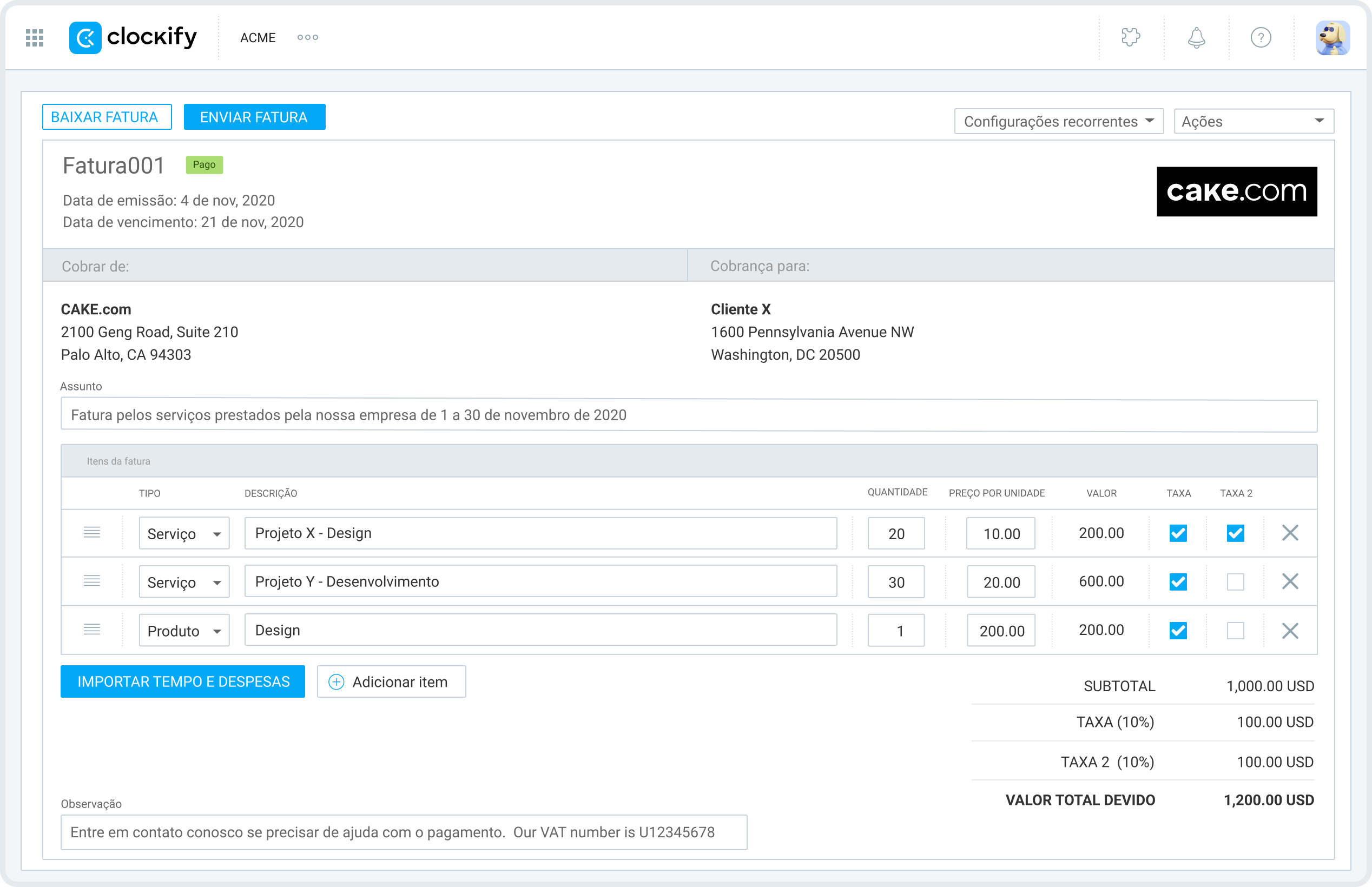1372x887 pixels.
Task: Uncheck Taxa checkbox for the Design product row
Action: pos(1178,631)
